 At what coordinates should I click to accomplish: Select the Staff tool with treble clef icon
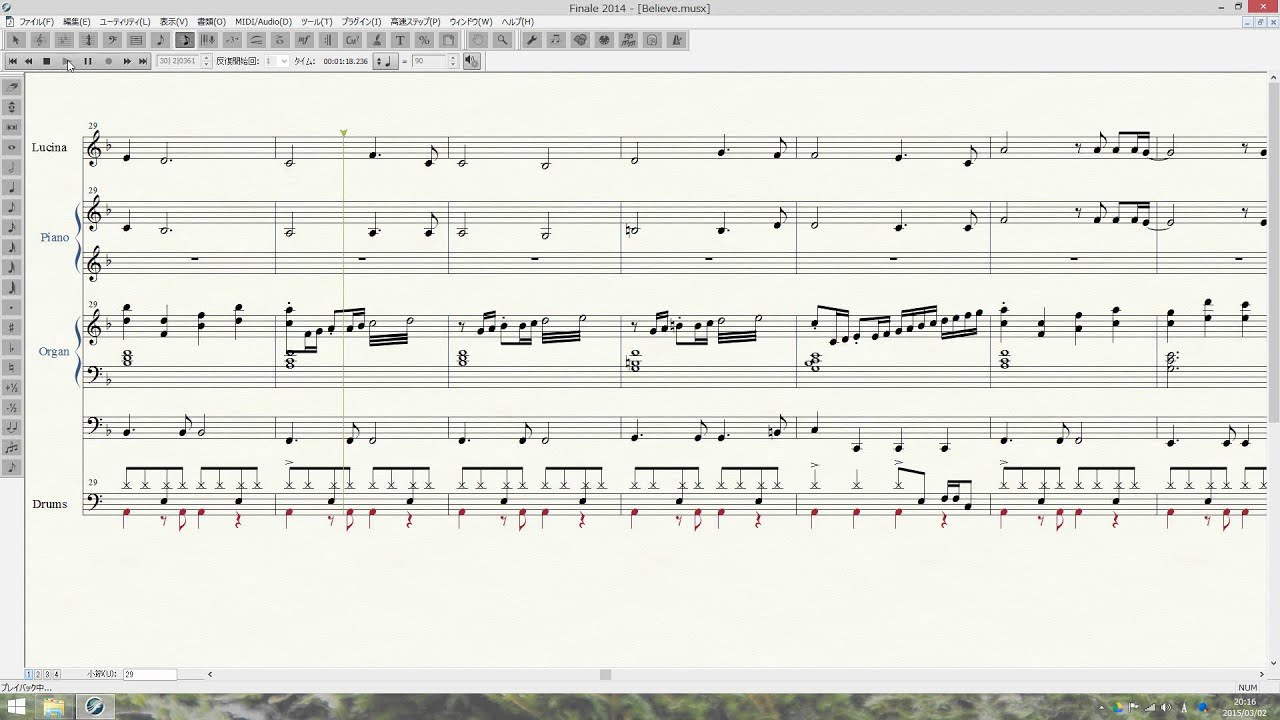[40, 40]
